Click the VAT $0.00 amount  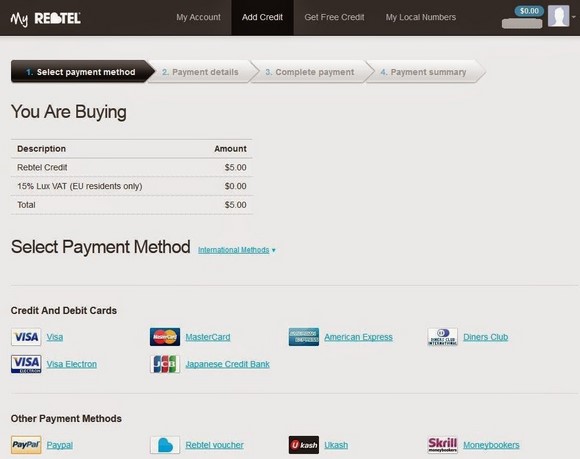point(235,186)
